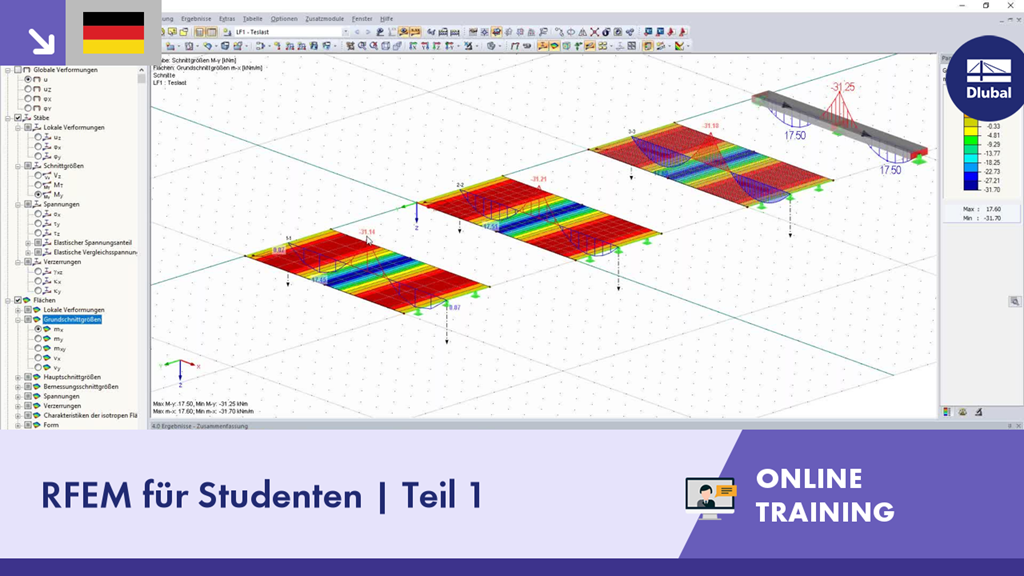Collapse the Globale Verformungen tree node
The height and width of the screenshot is (576, 1024).
(8, 70)
